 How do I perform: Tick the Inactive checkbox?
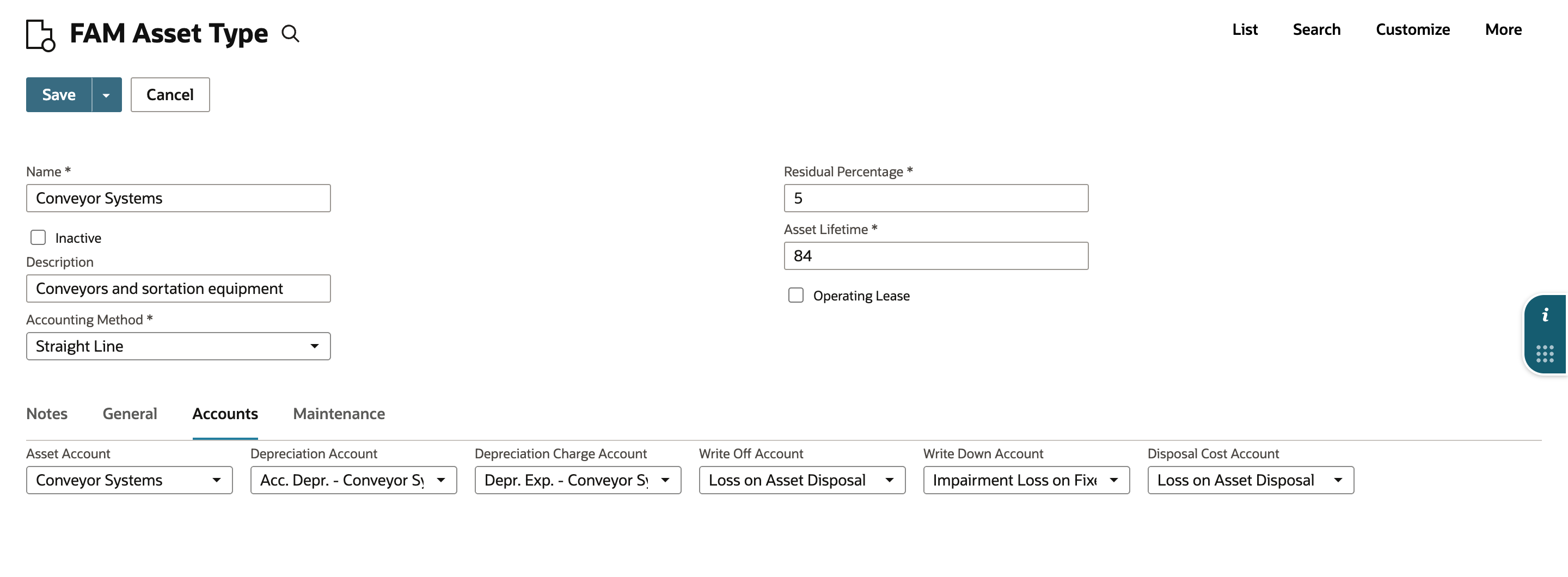pos(38,237)
